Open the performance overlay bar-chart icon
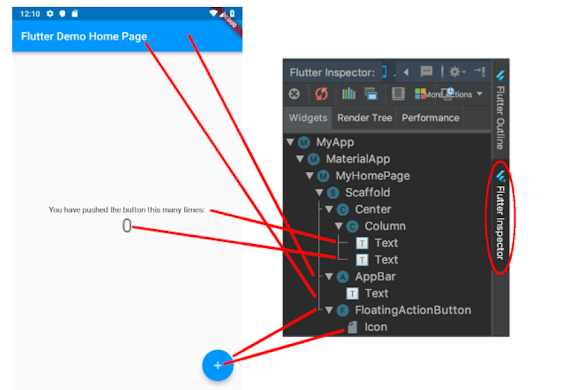Screen dimensions: 583x390 point(348,94)
